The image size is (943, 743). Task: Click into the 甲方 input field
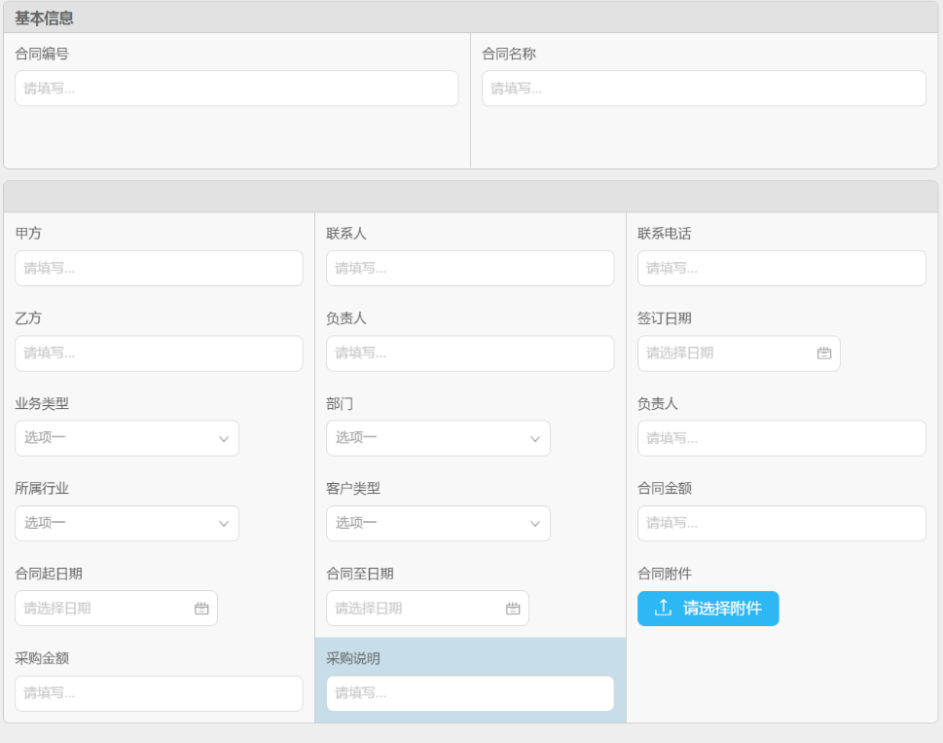159,268
